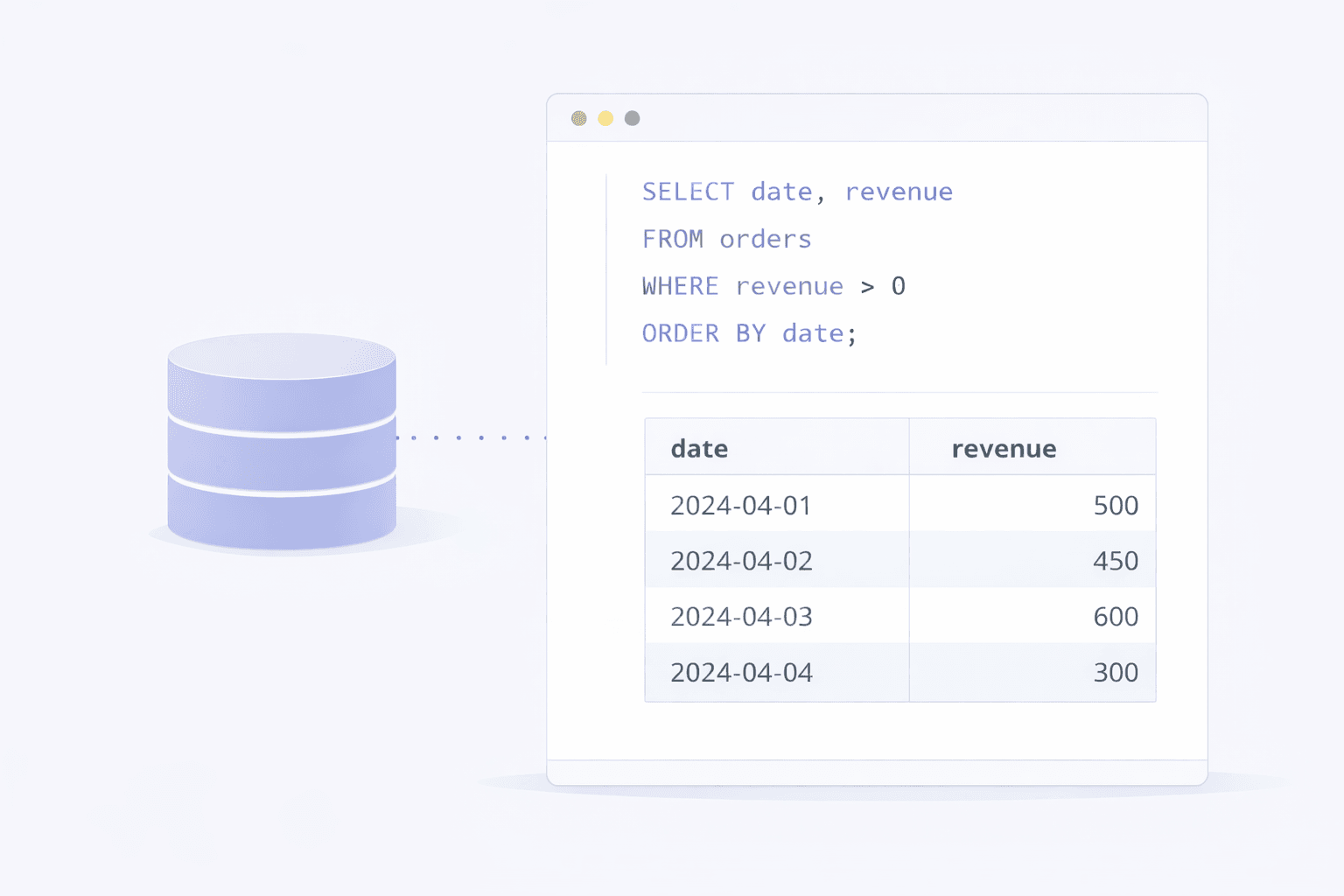Click the WHERE revenue condition
The width and height of the screenshot is (1344, 896).
773,285
